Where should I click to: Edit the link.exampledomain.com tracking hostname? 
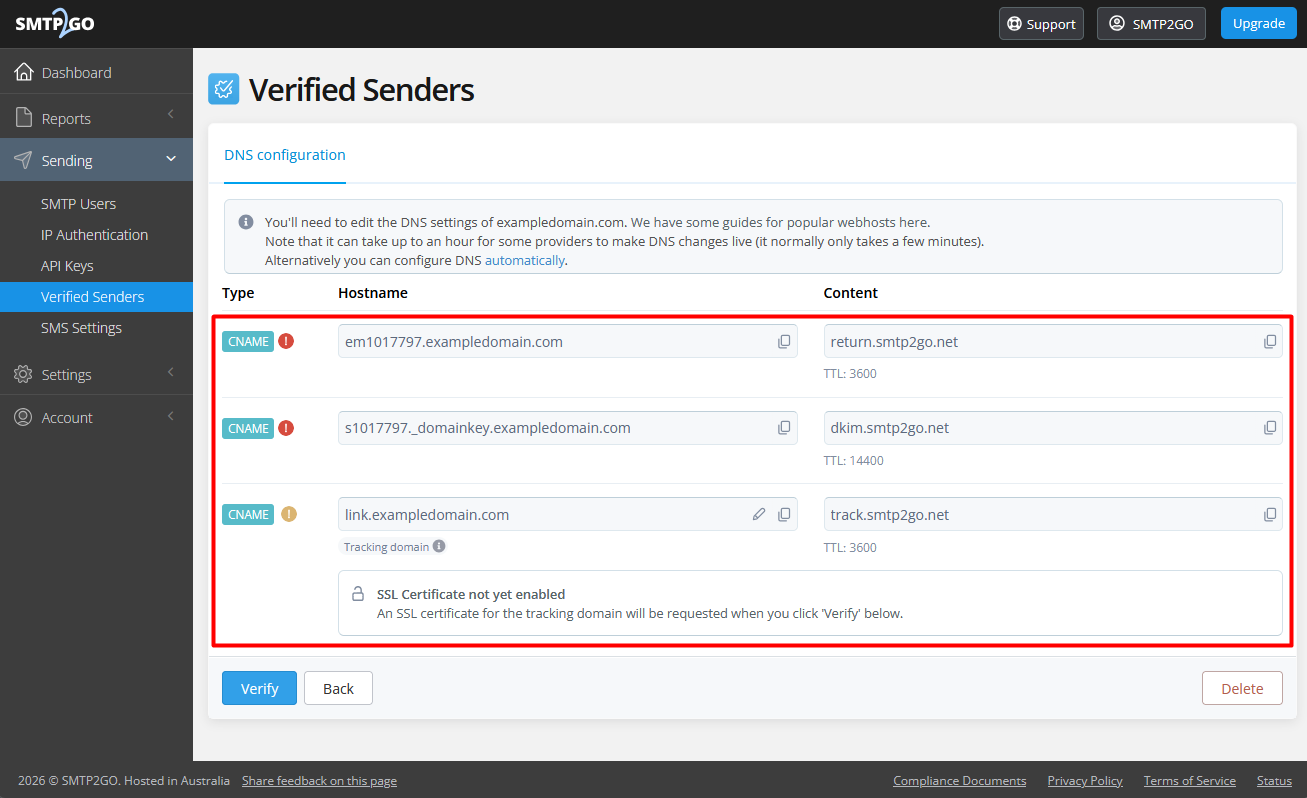click(759, 515)
